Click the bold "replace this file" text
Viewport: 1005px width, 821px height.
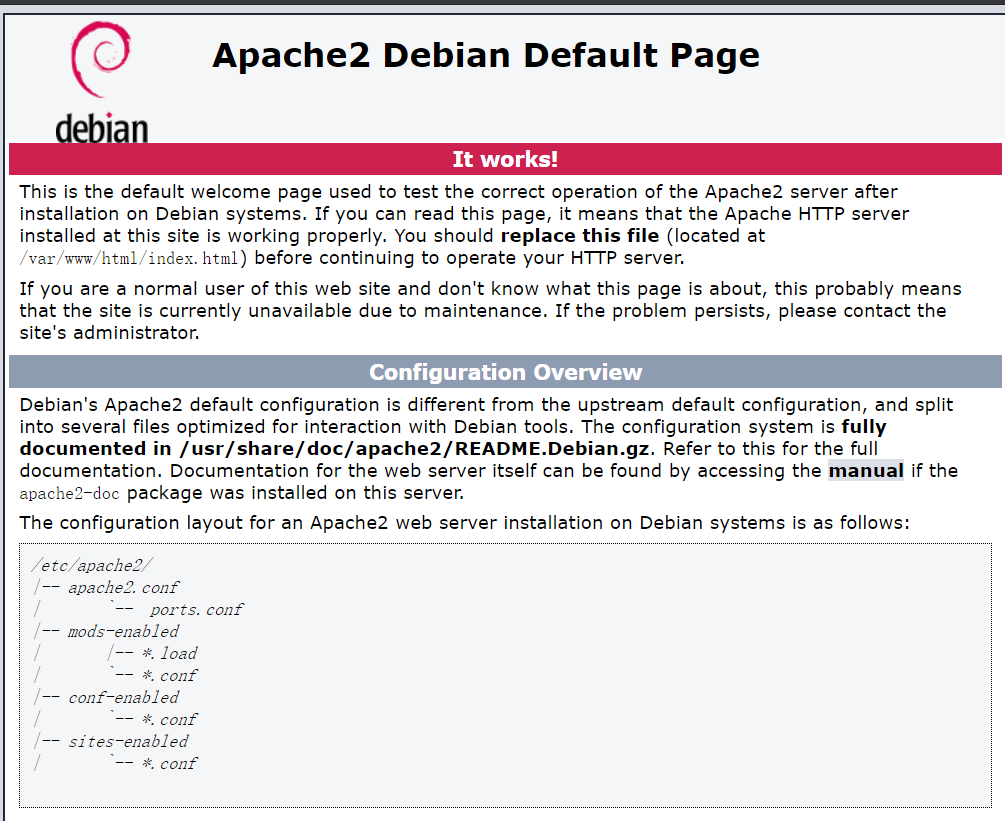pos(579,236)
